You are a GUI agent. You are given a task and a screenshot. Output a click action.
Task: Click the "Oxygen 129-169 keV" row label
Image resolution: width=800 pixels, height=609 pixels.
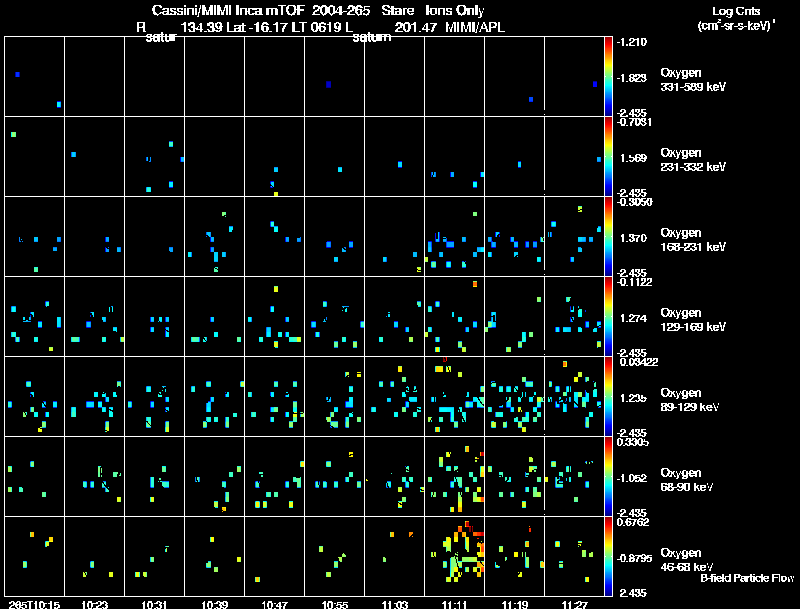coord(693,320)
